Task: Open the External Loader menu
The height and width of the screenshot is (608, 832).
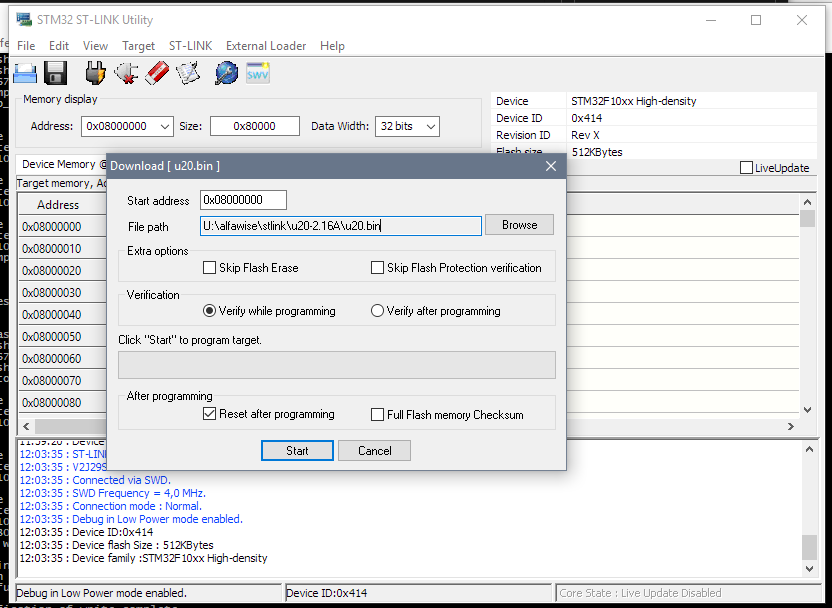Action: pyautogui.click(x=266, y=46)
